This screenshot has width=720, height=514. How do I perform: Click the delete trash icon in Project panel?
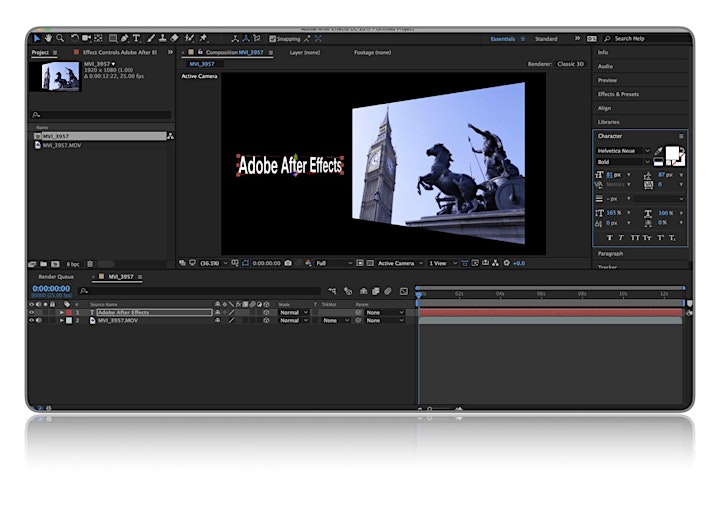pos(90,264)
